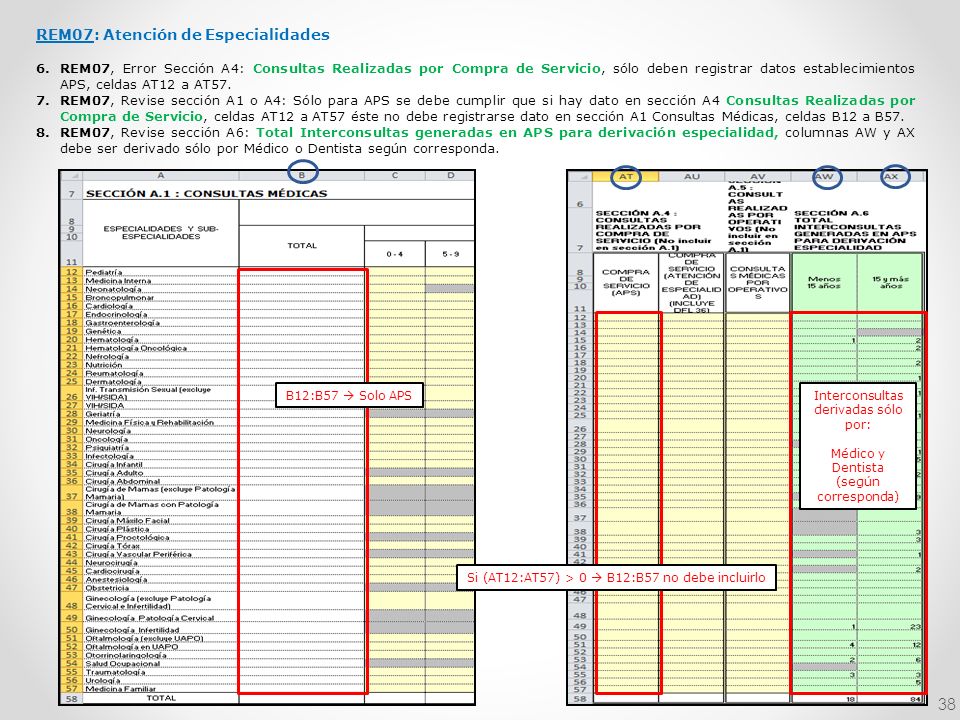Select the 'Medicina Física y Rehabilitación' row label

point(149,422)
